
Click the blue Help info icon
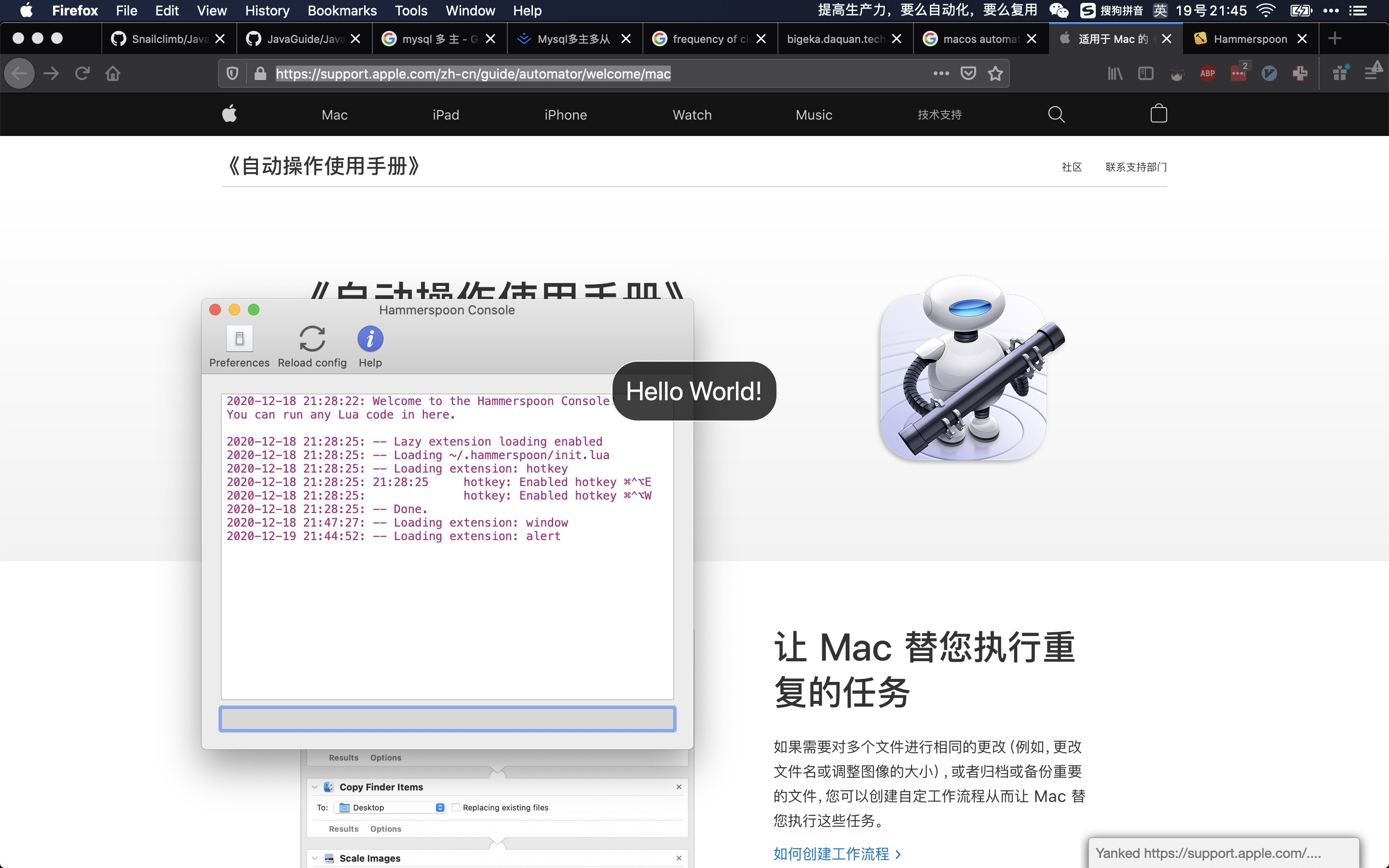coord(370,339)
